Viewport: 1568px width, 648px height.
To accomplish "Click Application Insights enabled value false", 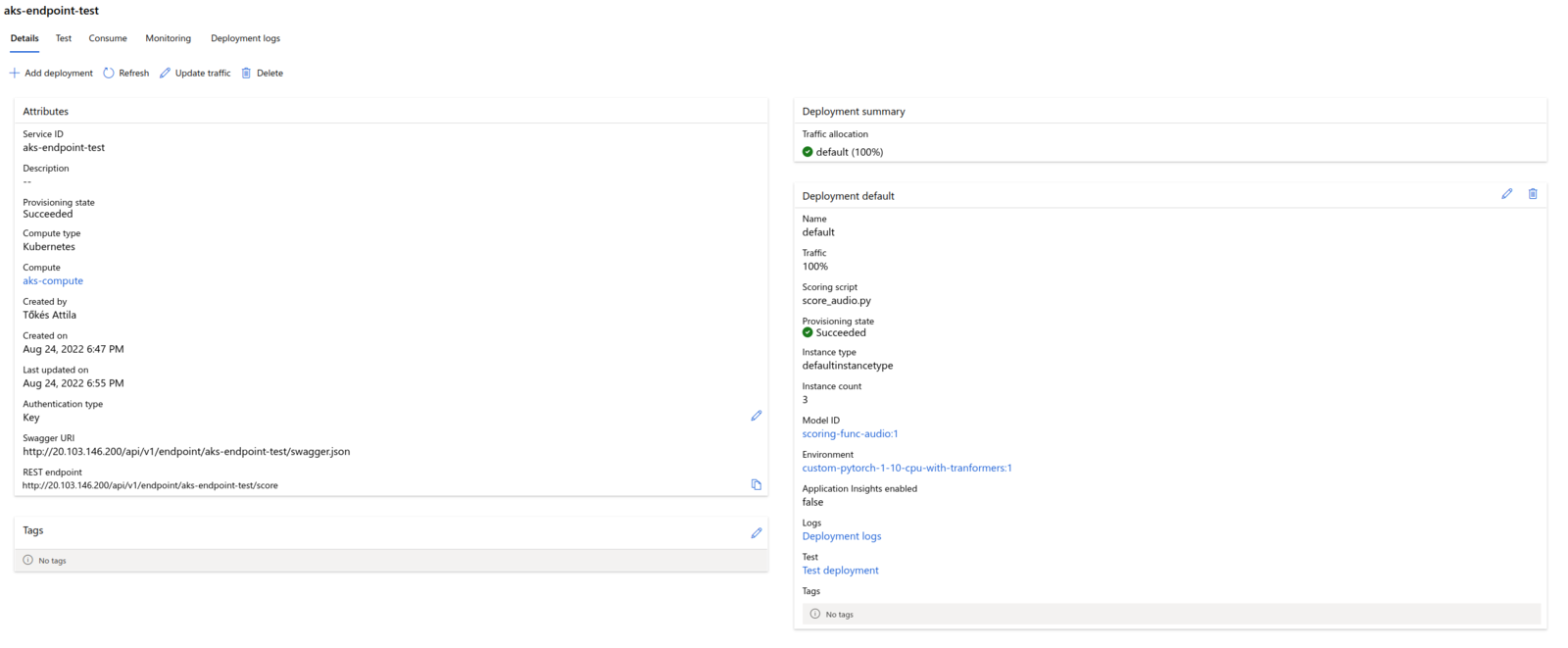I will pyautogui.click(x=812, y=502).
